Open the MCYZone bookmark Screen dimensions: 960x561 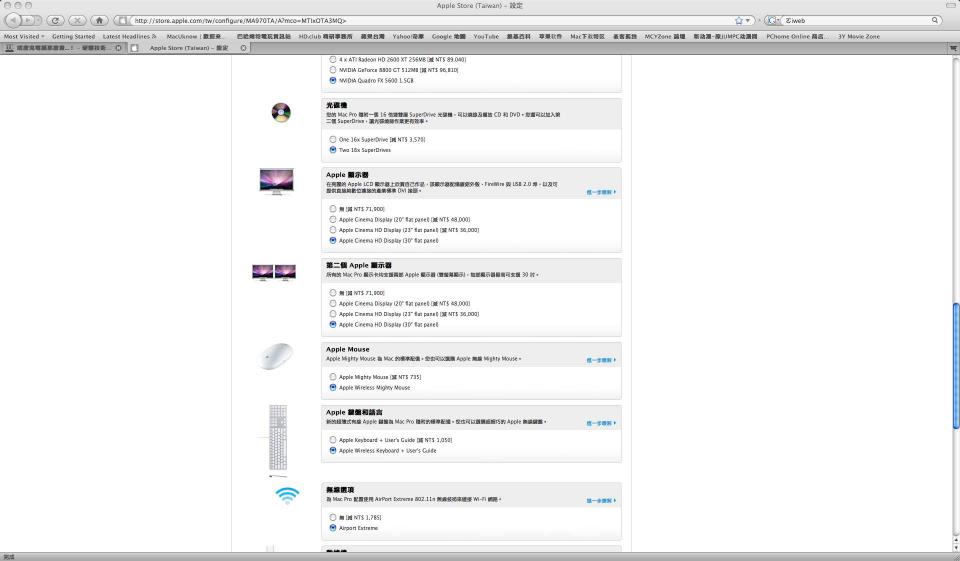click(x=664, y=36)
